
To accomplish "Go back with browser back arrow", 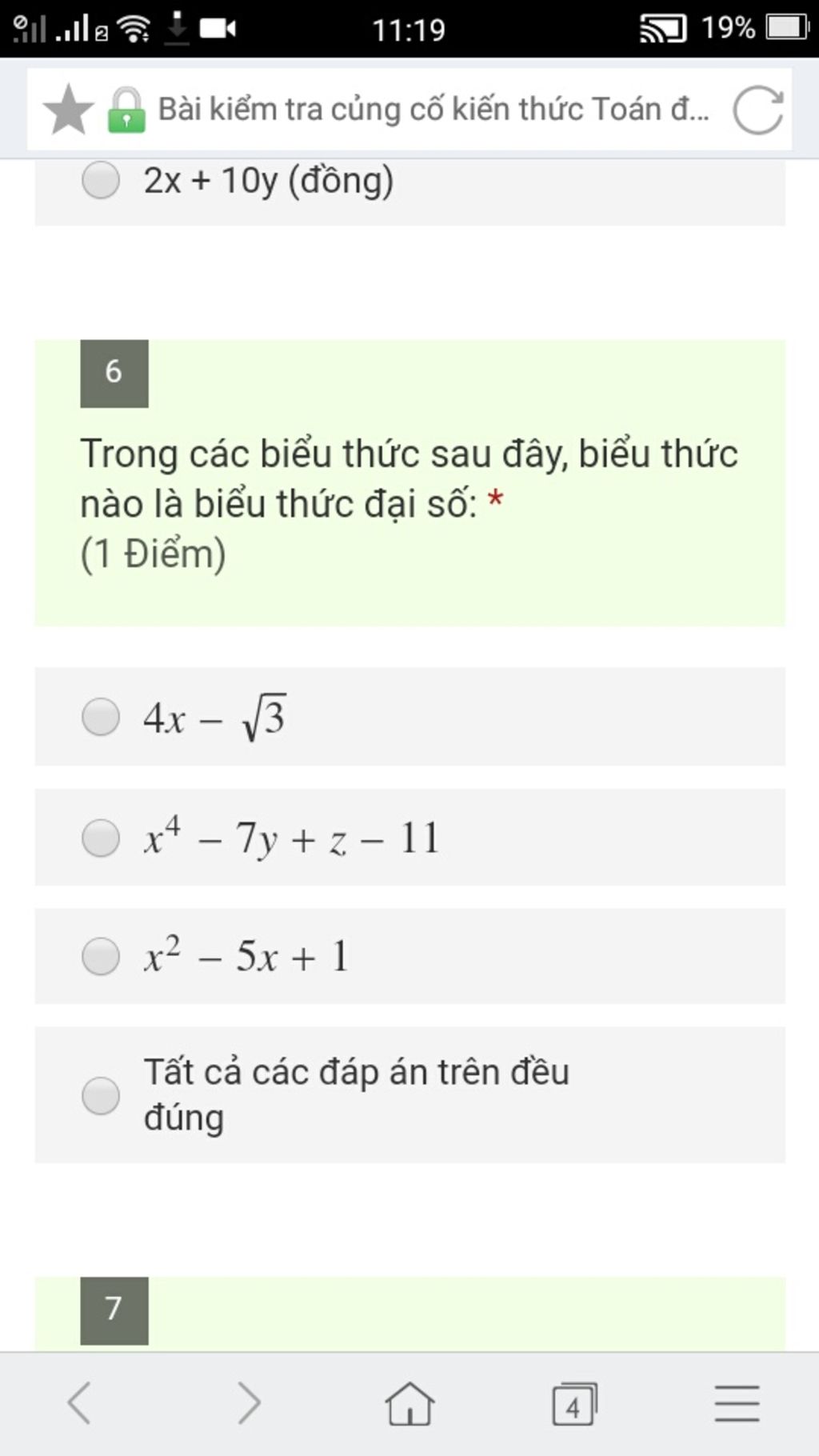I will [x=79, y=1402].
